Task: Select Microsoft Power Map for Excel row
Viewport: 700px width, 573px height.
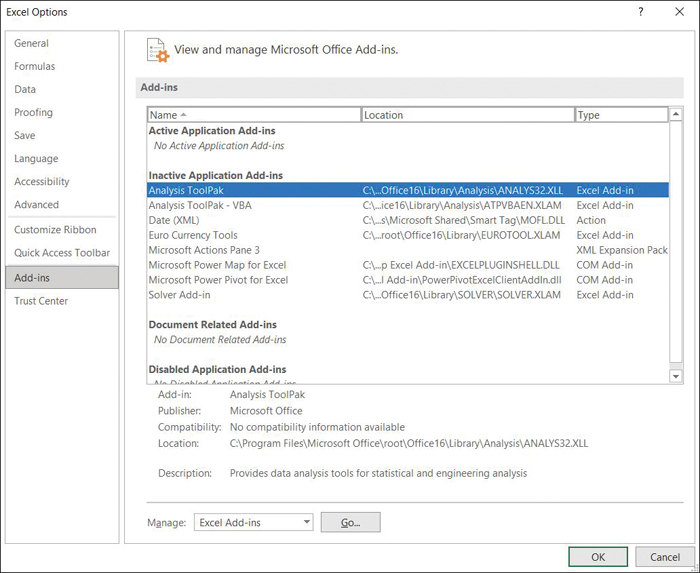Action: [x=408, y=265]
